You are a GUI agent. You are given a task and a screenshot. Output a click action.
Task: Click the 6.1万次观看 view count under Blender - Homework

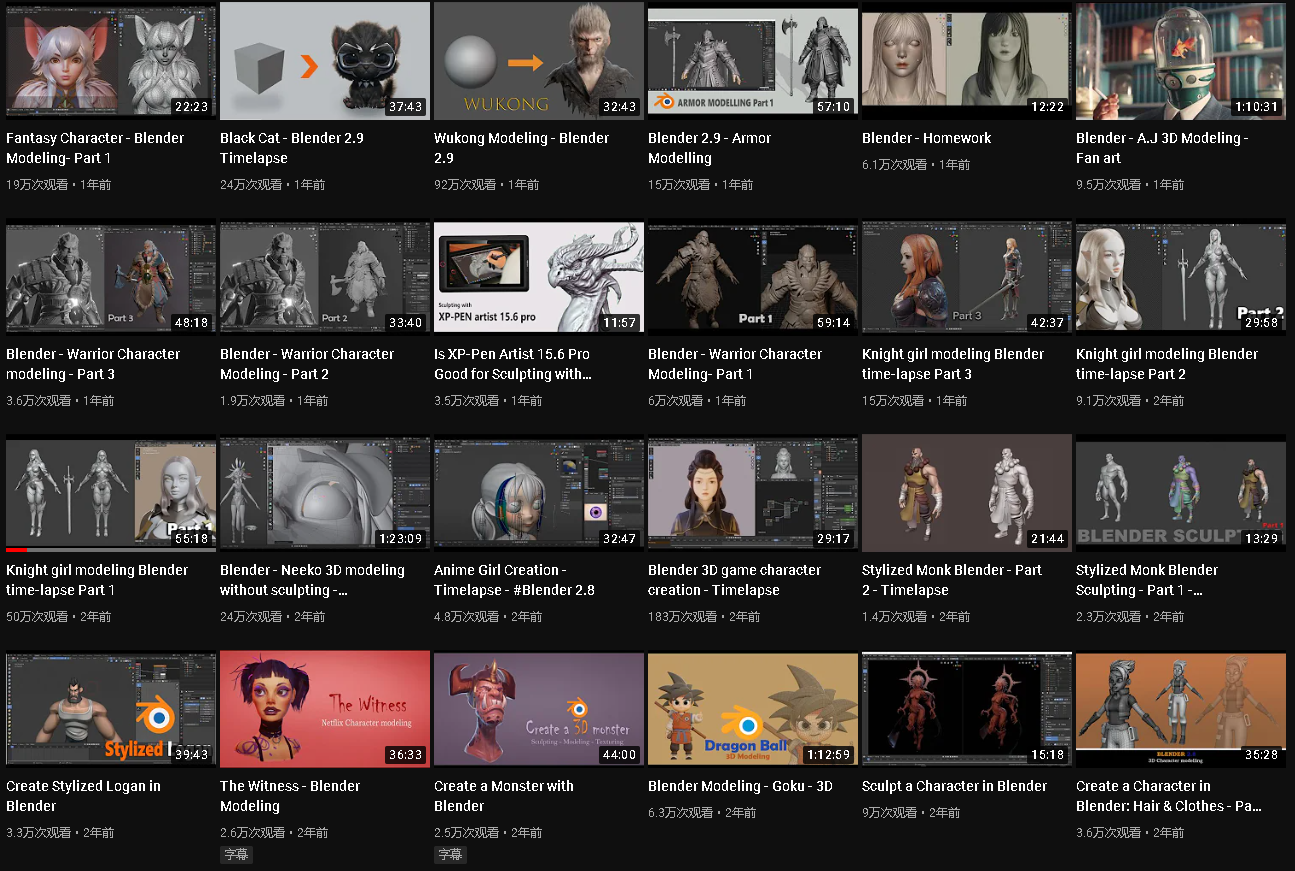(894, 165)
